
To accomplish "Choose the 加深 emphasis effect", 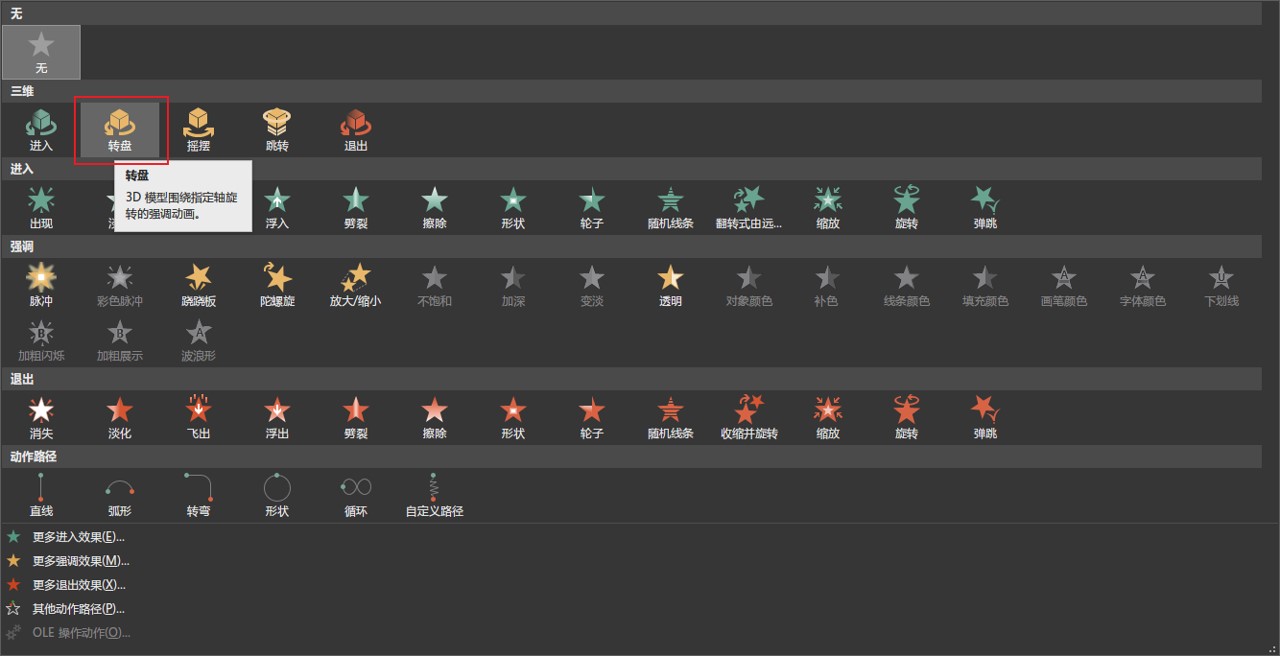I will pos(513,284).
